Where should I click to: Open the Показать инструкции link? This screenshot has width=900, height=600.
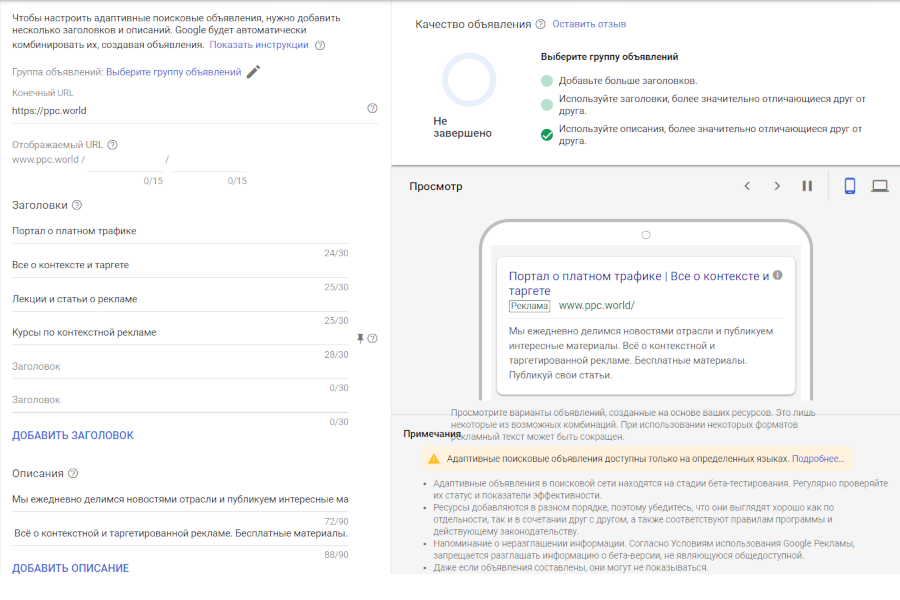click(x=259, y=45)
